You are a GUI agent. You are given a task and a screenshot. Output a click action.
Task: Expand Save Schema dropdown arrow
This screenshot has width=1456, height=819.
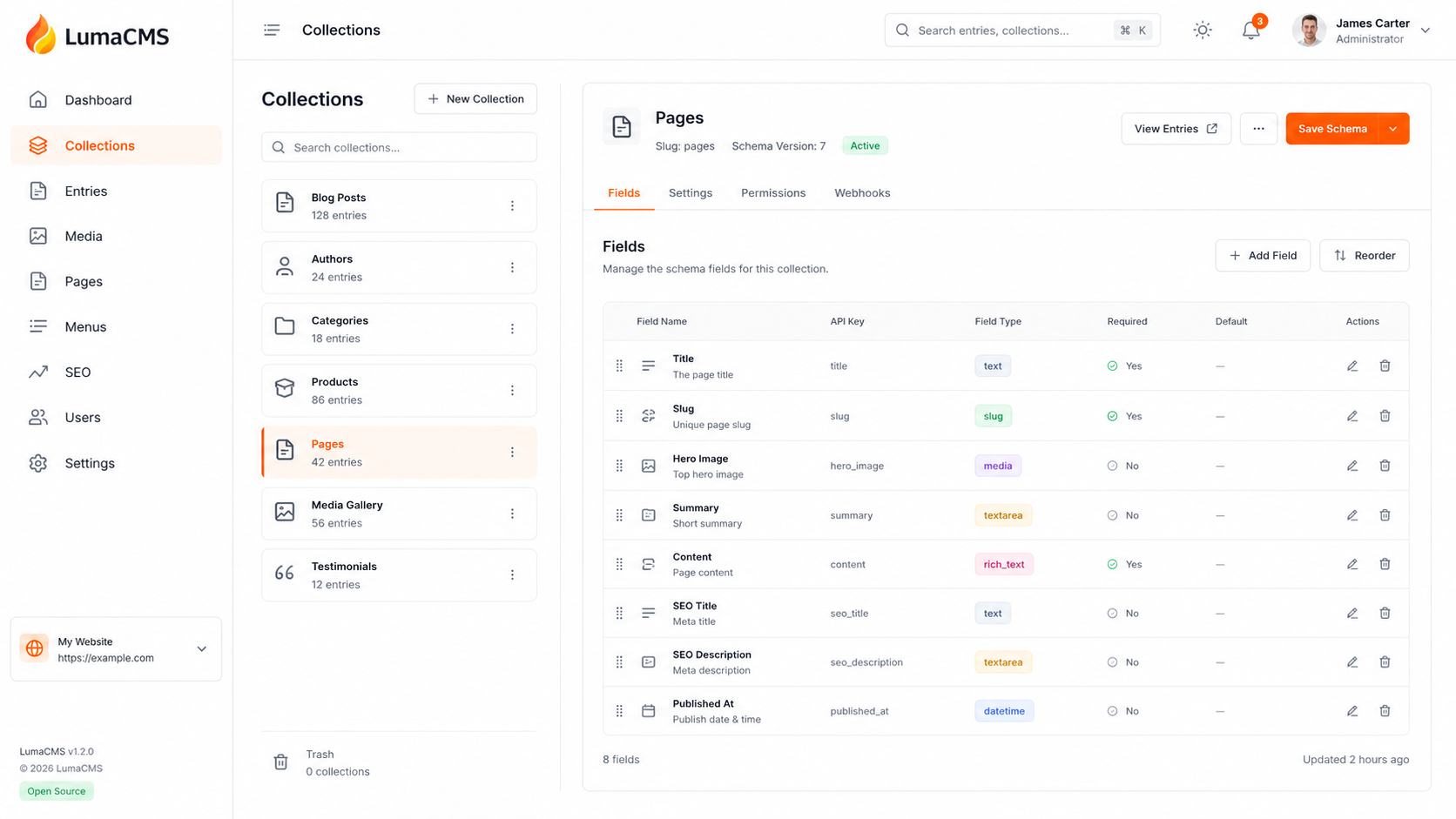[1393, 129]
